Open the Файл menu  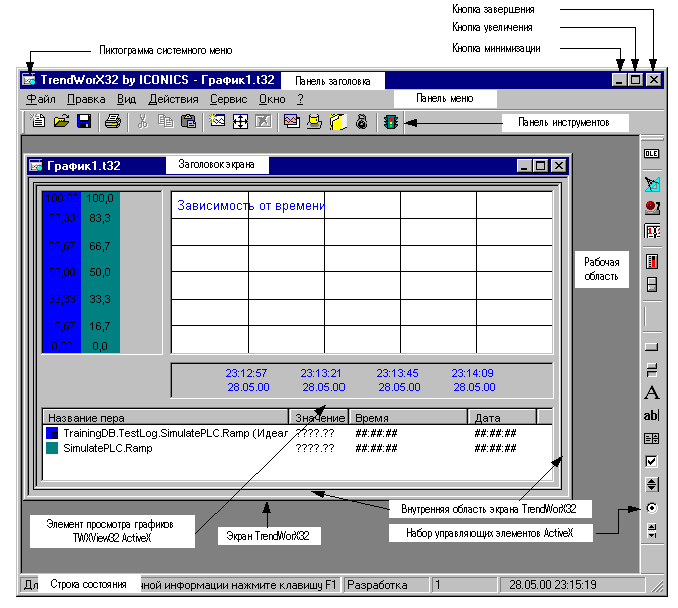pos(41,99)
